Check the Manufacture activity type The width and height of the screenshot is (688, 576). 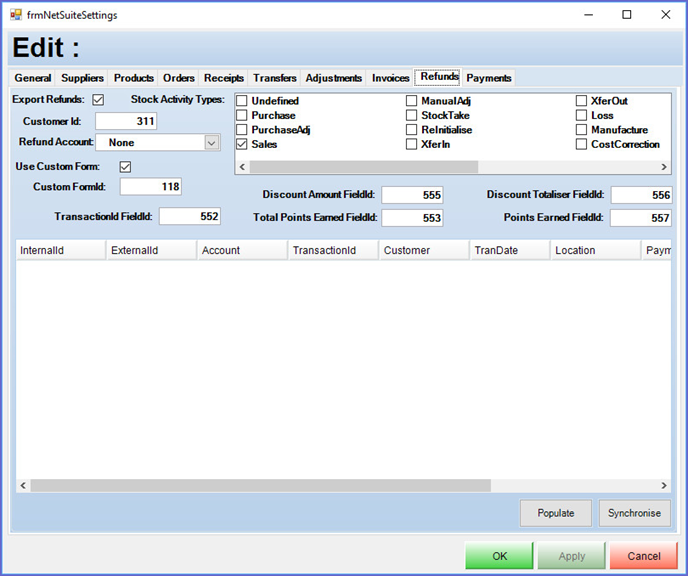pyautogui.click(x=582, y=130)
